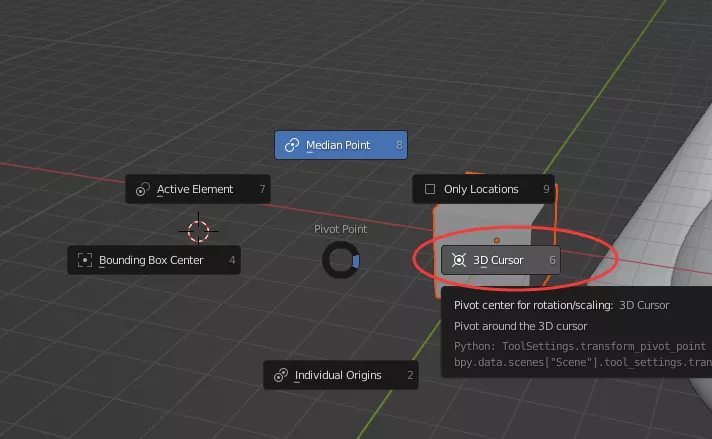Screen dimensions: 712x439
Task: Click the red-white 3D cursor in the viewport
Action: coord(198,230)
